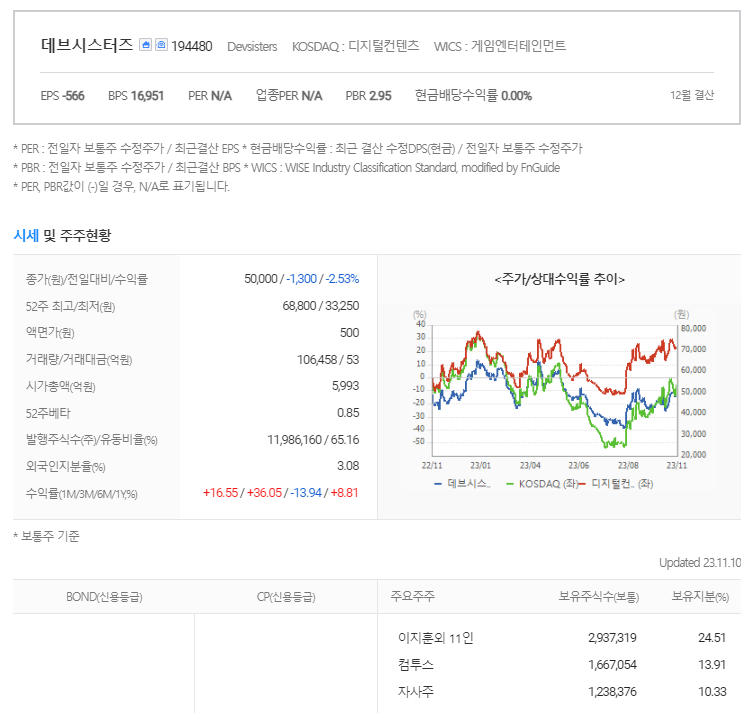This screenshot has width=746, height=713.
Task: Click the 업종PER N/A indicator
Action: pos(289,96)
